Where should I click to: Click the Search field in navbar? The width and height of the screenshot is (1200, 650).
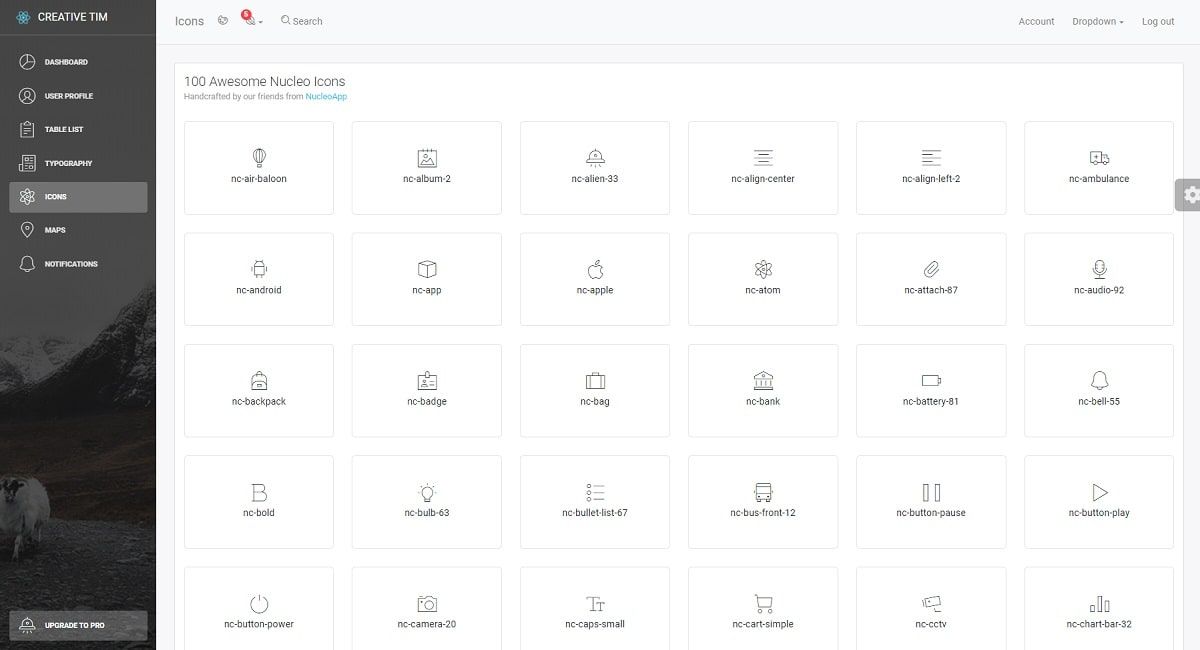click(307, 21)
